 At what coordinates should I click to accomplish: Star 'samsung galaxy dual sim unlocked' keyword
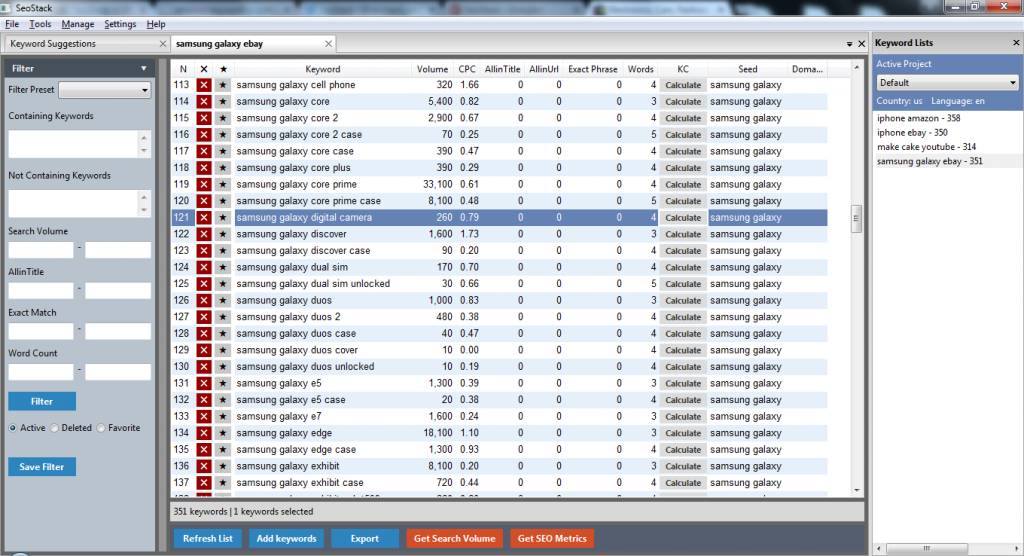click(x=223, y=284)
